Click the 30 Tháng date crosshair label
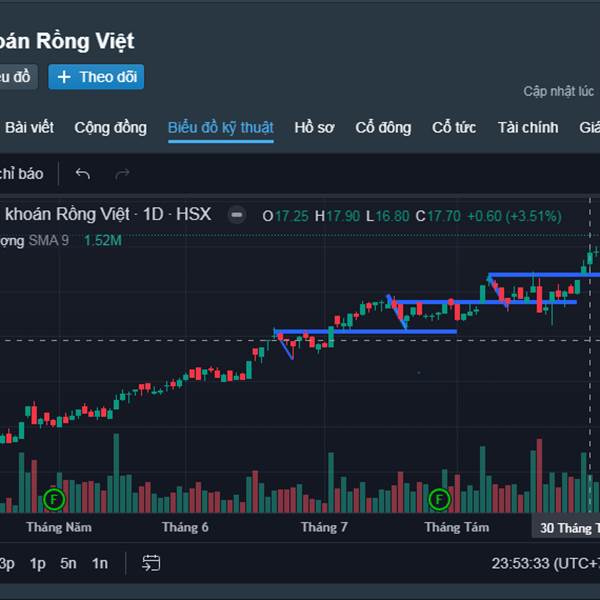This screenshot has width=600, height=600. (x=566, y=528)
